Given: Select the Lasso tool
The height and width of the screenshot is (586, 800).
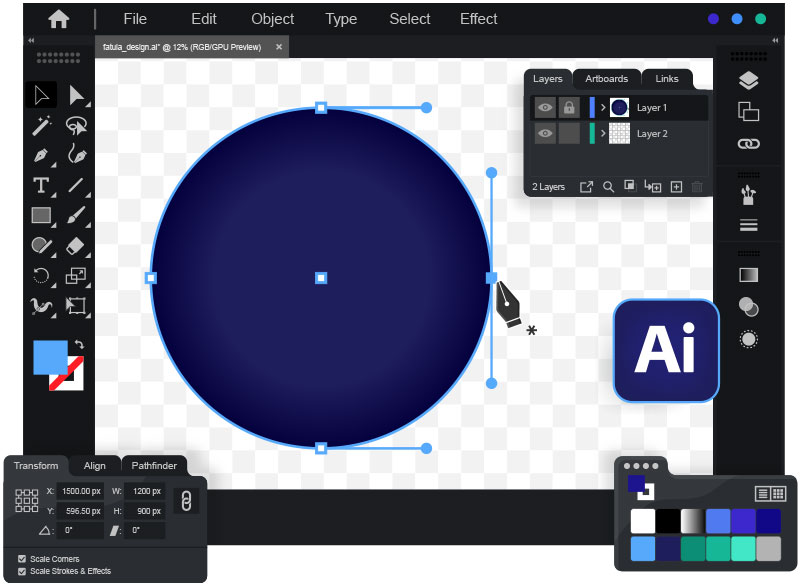Looking at the screenshot, I should click(76, 125).
